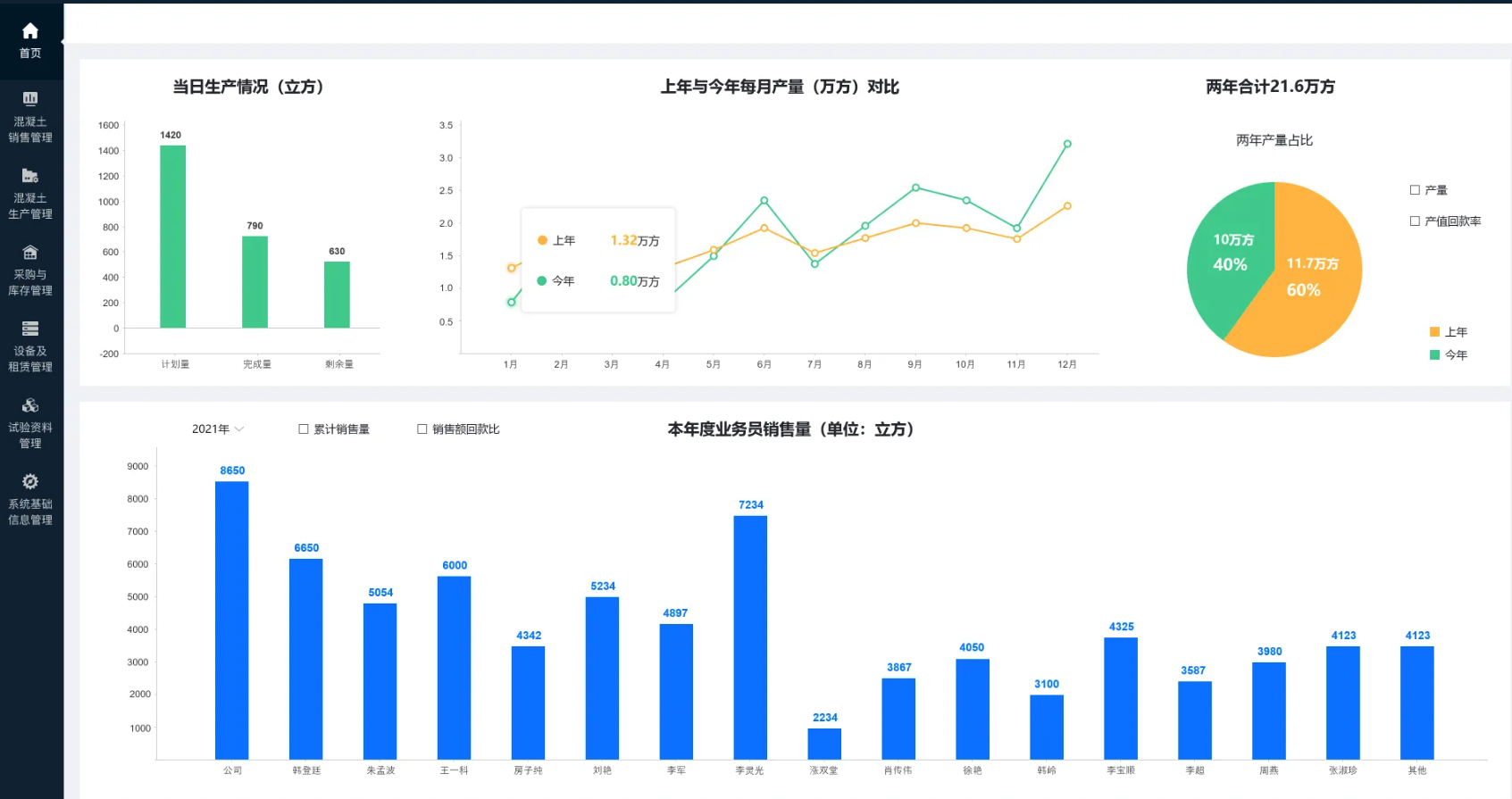
Task: Select 采购与库存管理 menu label
Action: point(30,283)
